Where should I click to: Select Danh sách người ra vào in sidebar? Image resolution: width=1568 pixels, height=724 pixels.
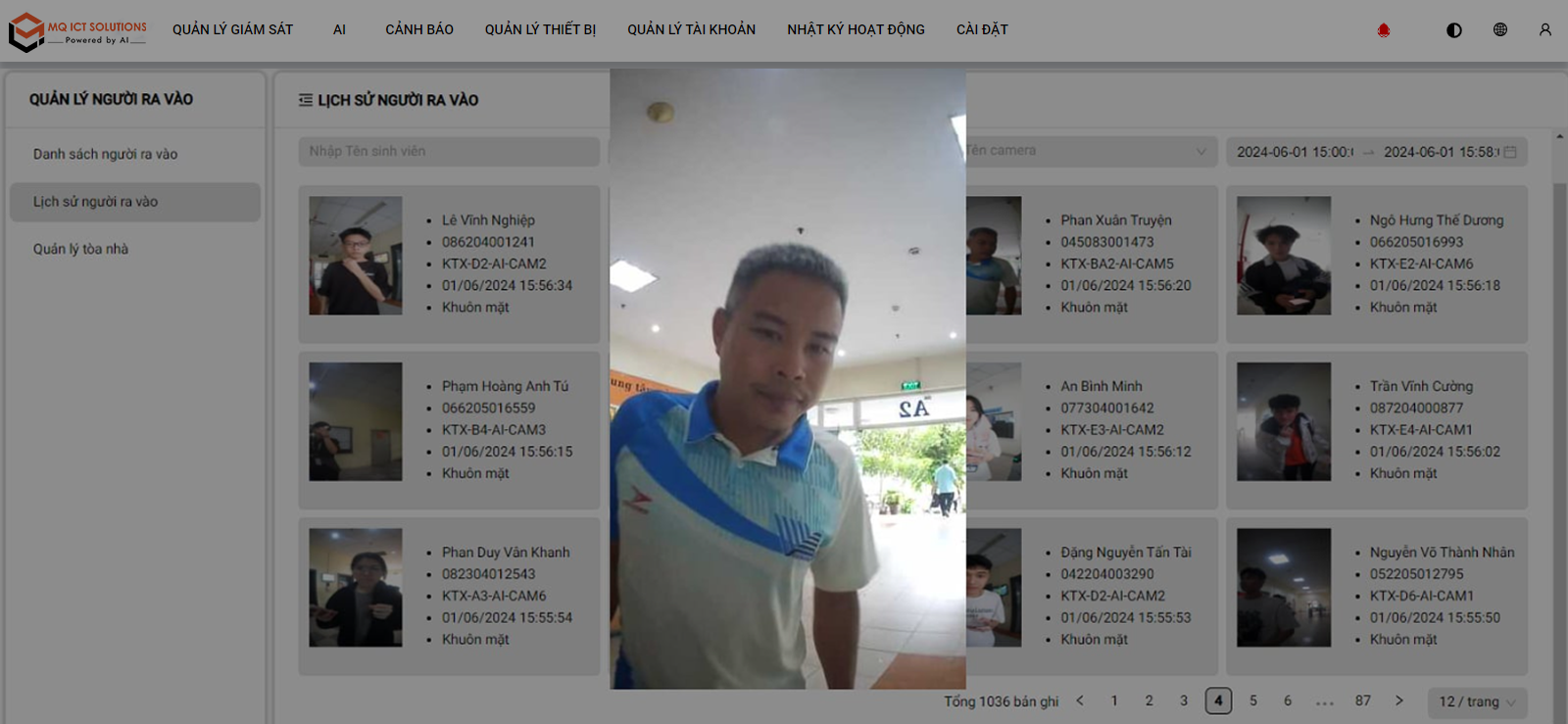click(x=106, y=154)
